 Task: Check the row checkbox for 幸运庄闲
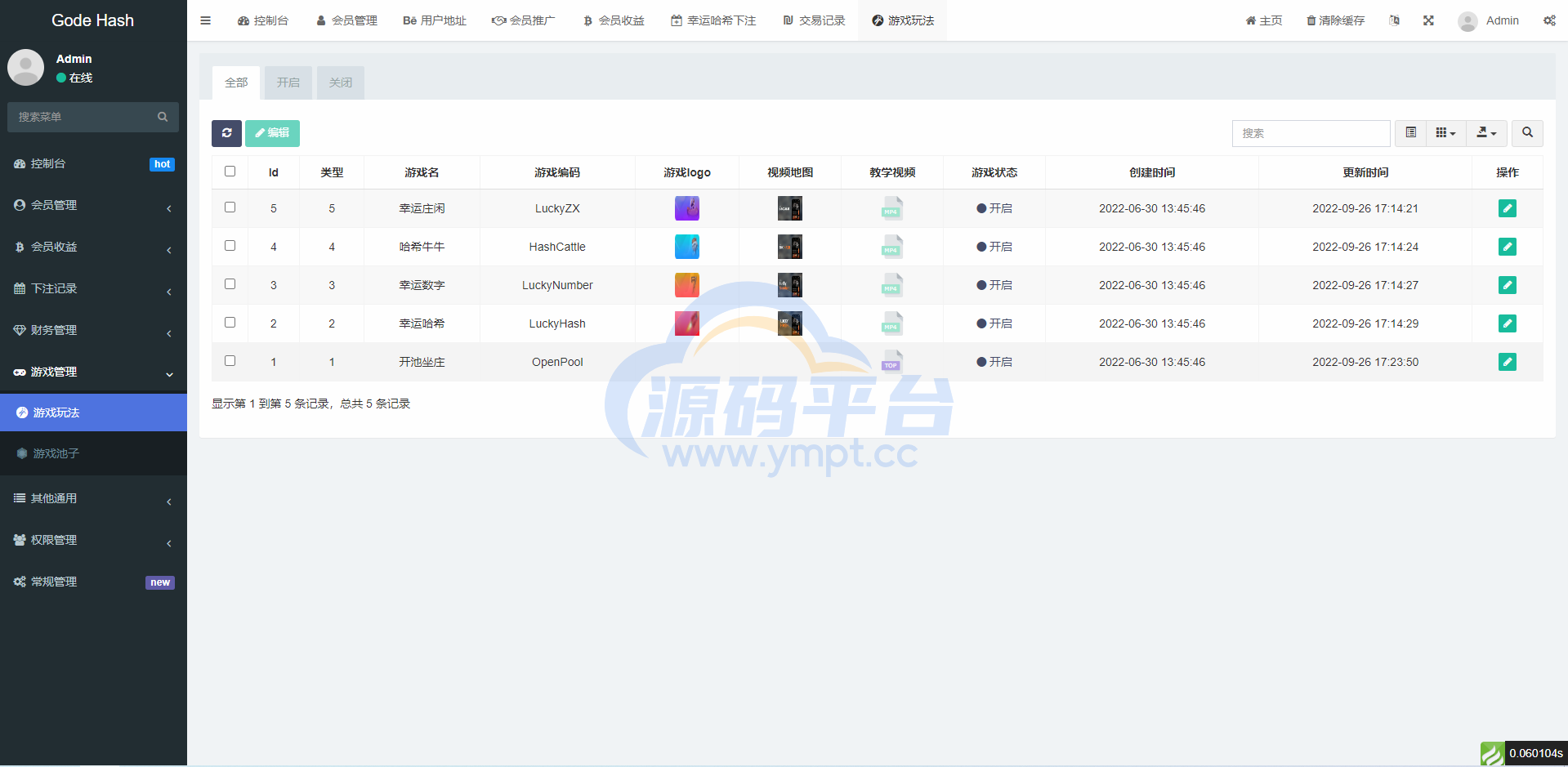pos(230,207)
